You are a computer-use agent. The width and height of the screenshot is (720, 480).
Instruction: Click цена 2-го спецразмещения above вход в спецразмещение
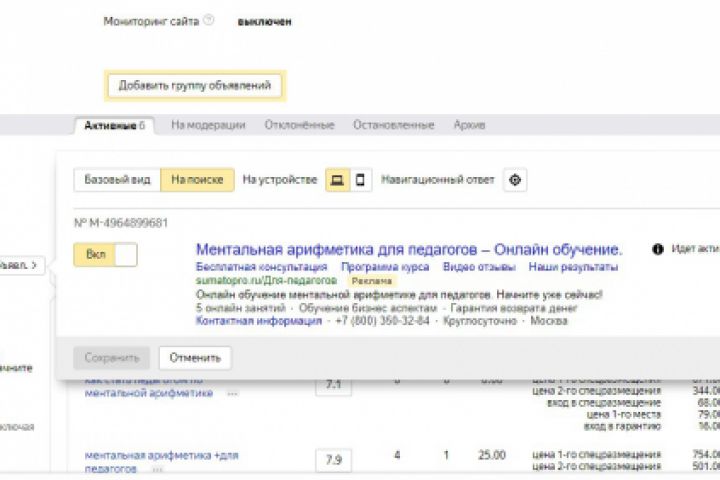click(x=597, y=391)
